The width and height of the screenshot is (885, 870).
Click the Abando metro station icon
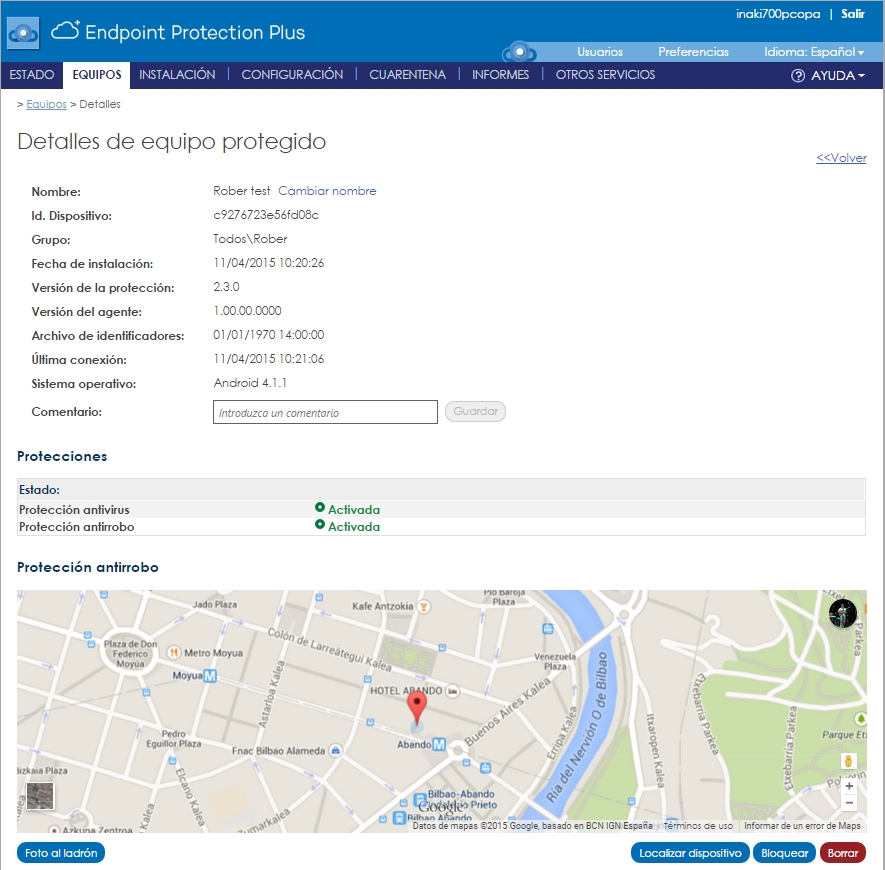pyautogui.click(x=439, y=745)
